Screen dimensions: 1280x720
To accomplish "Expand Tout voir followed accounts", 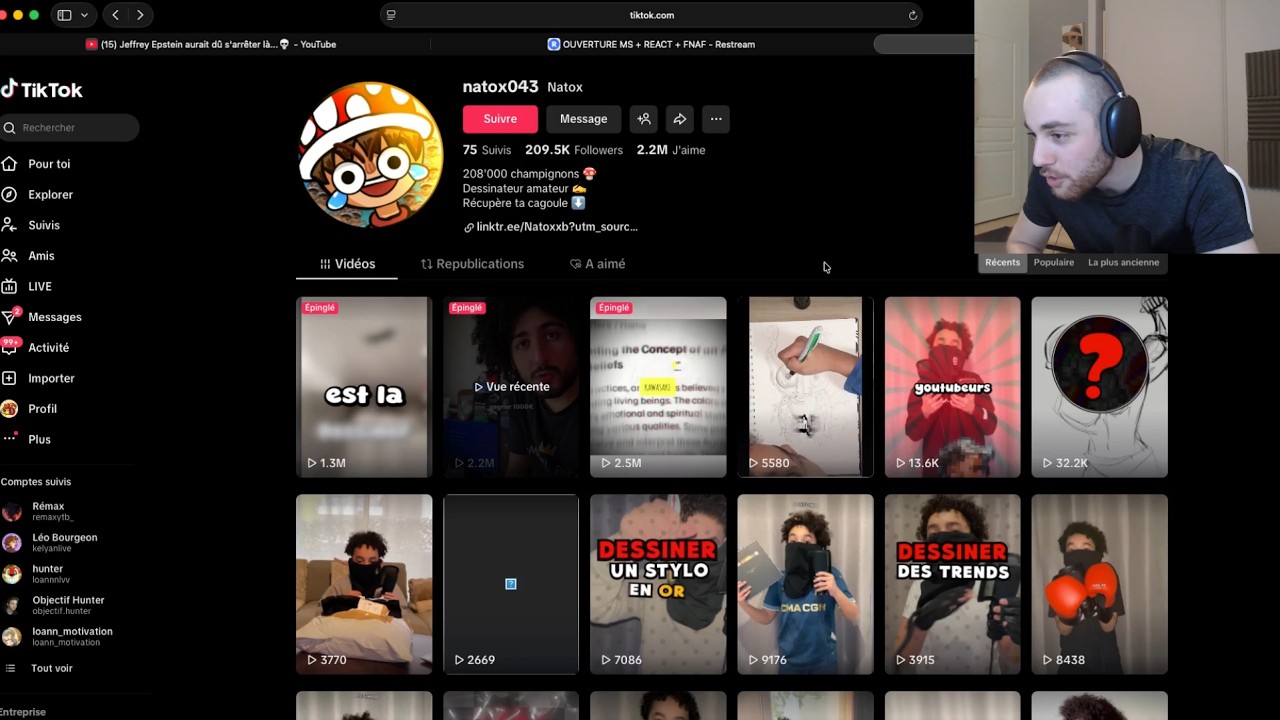I will pos(51,668).
